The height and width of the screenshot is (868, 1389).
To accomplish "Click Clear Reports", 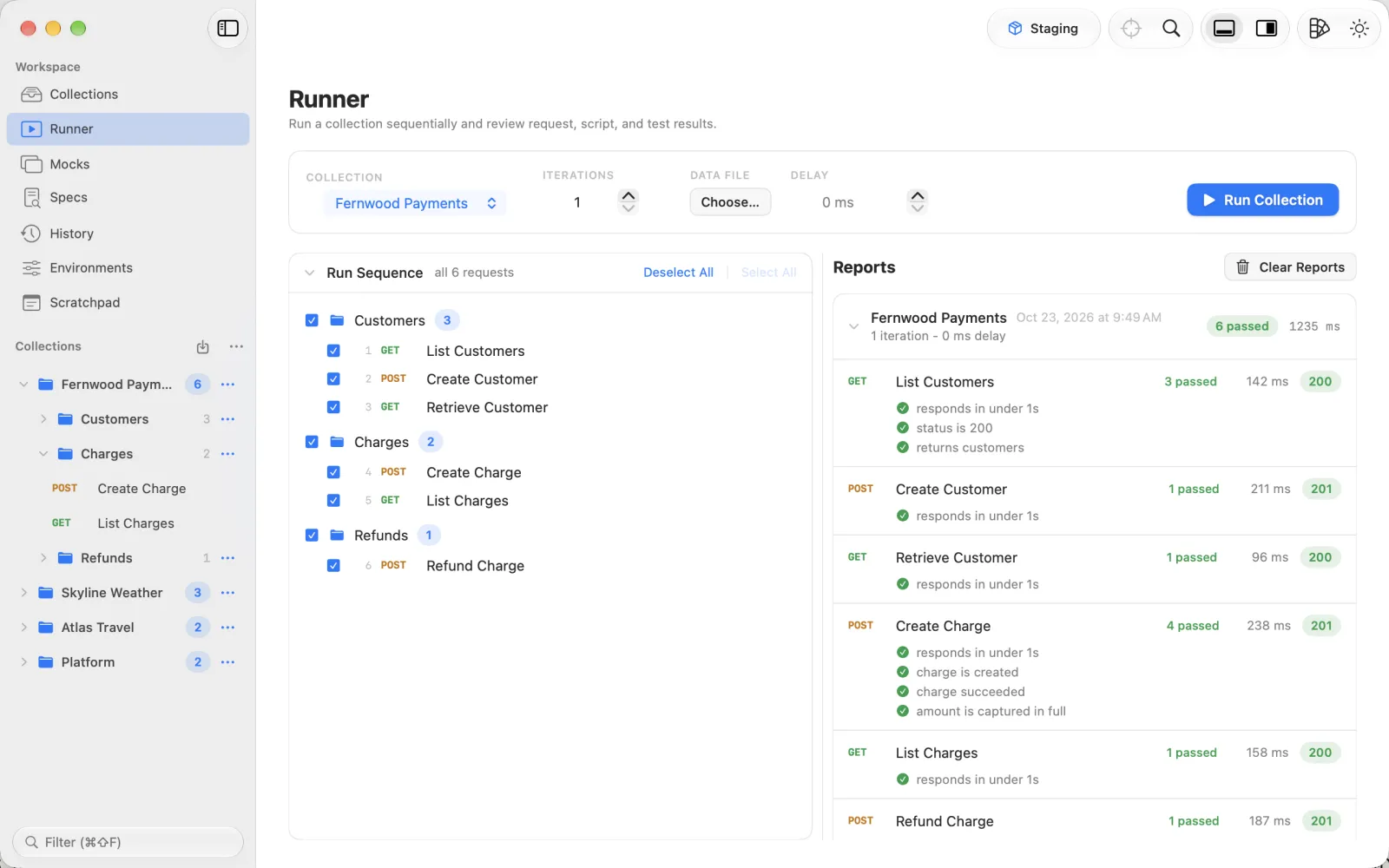I will pyautogui.click(x=1290, y=267).
